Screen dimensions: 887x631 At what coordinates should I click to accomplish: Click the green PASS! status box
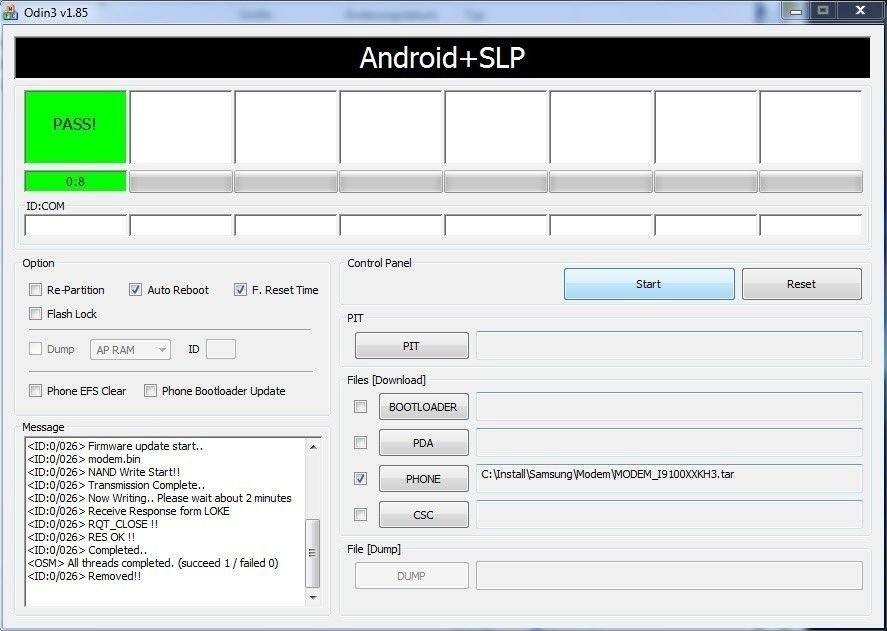[x=75, y=127]
